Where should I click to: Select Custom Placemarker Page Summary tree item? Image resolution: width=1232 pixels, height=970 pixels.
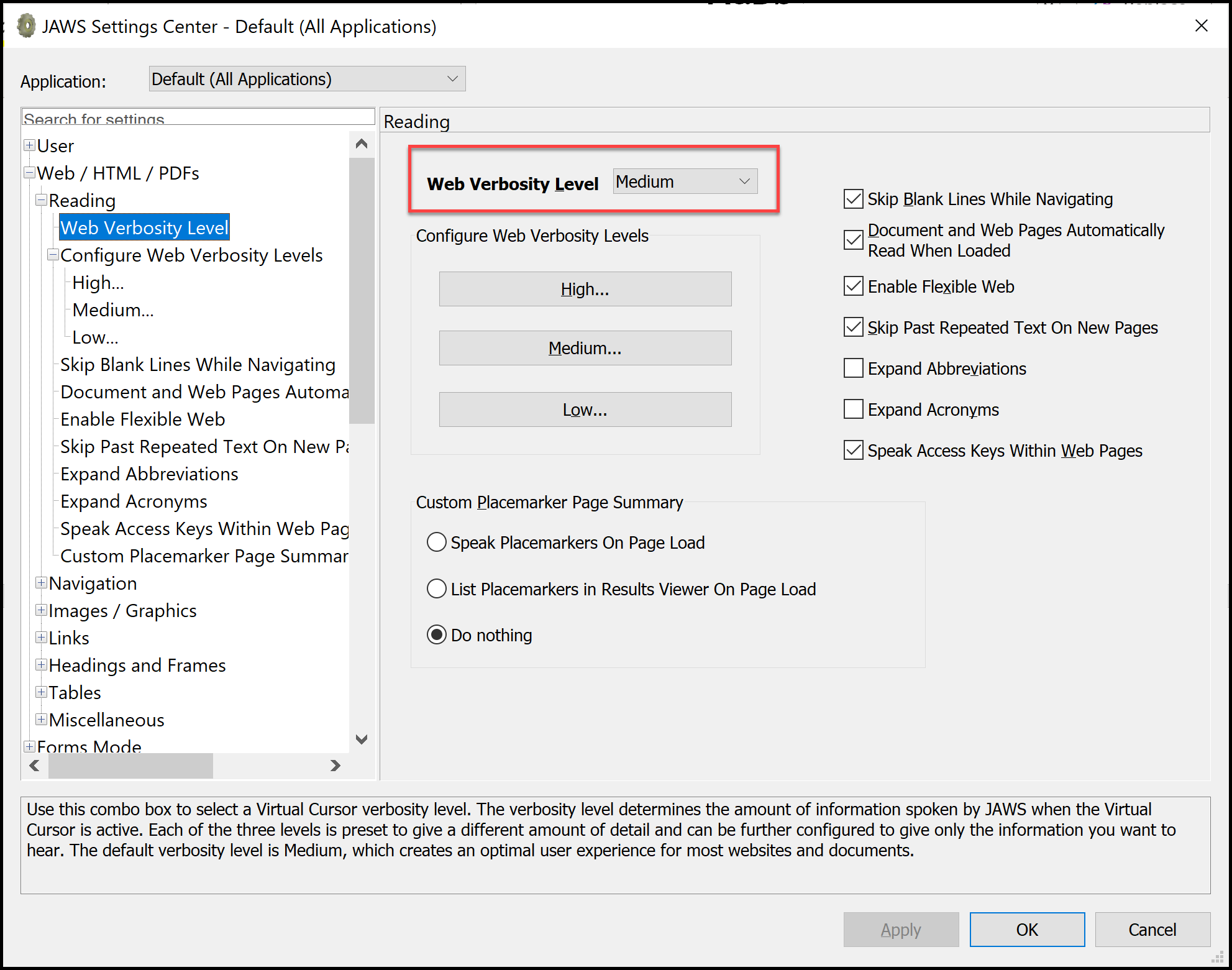[204, 556]
